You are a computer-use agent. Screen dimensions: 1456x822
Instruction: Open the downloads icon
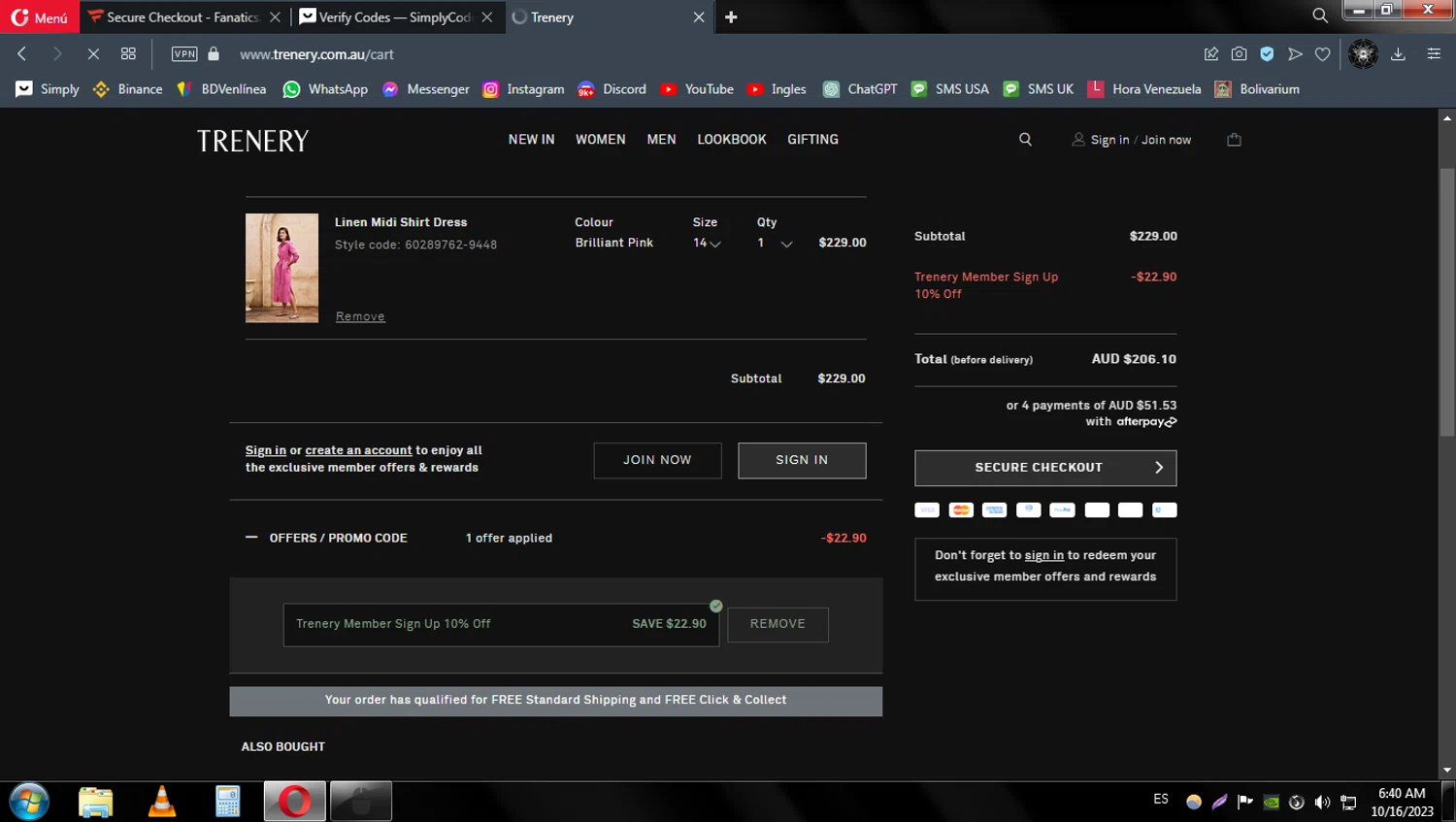point(1398,54)
